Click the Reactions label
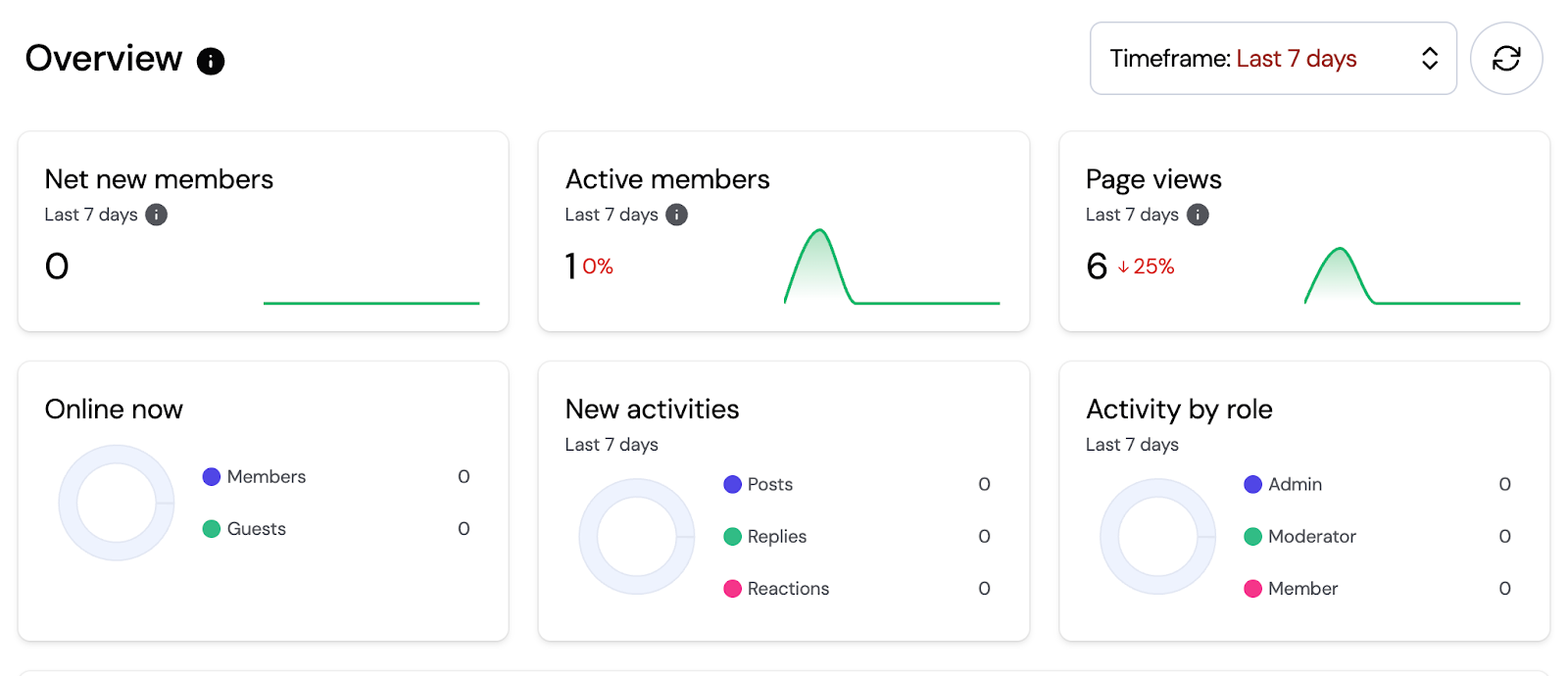 (x=788, y=589)
